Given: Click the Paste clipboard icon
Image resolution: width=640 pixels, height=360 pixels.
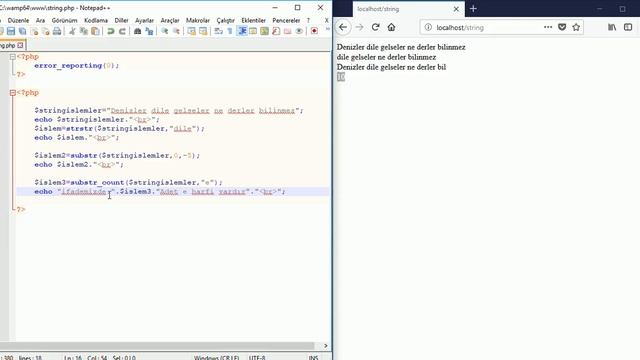Looking at the screenshot, I should (x=95, y=31).
